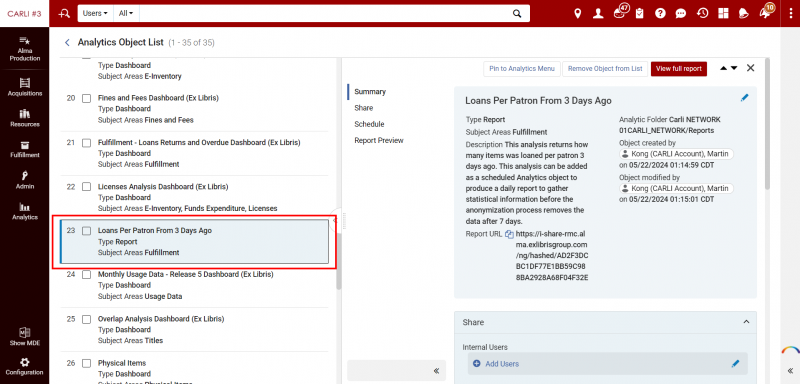
Task: Open the Acquisitions sidebar menu
Action: tap(24, 87)
